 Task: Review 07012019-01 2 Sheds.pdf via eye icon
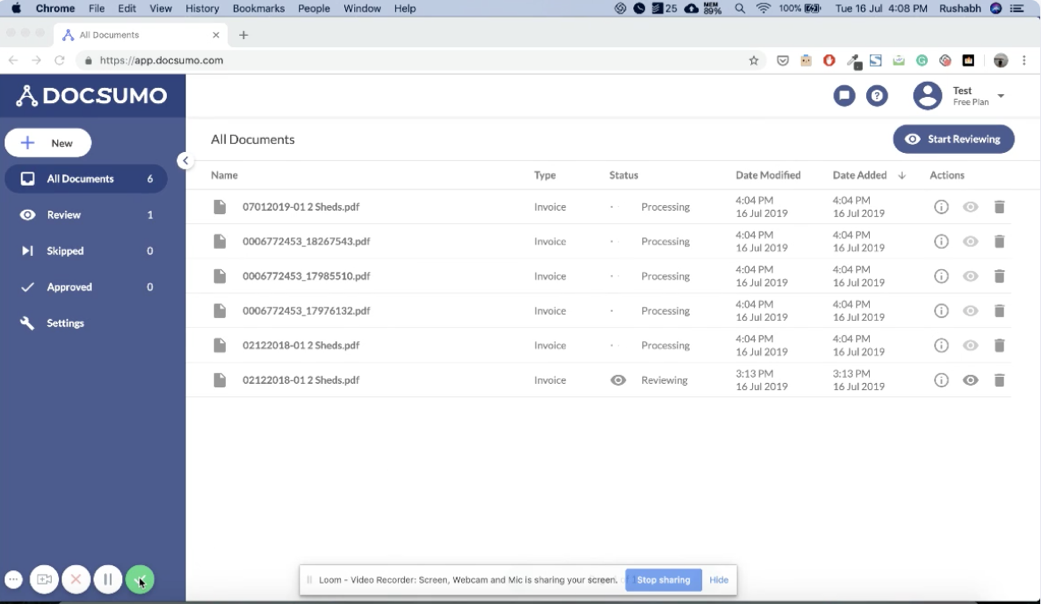(970, 207)
